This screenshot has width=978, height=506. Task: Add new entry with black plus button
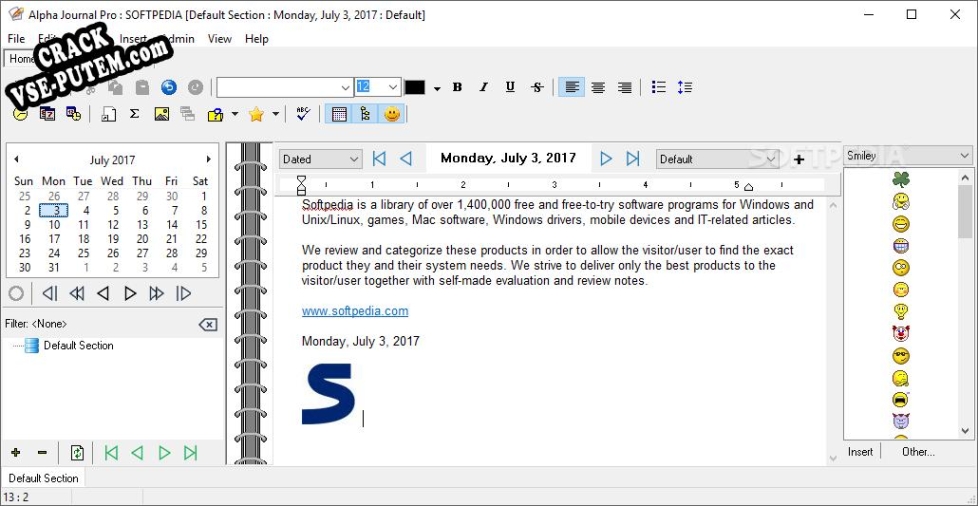[798, 159]
